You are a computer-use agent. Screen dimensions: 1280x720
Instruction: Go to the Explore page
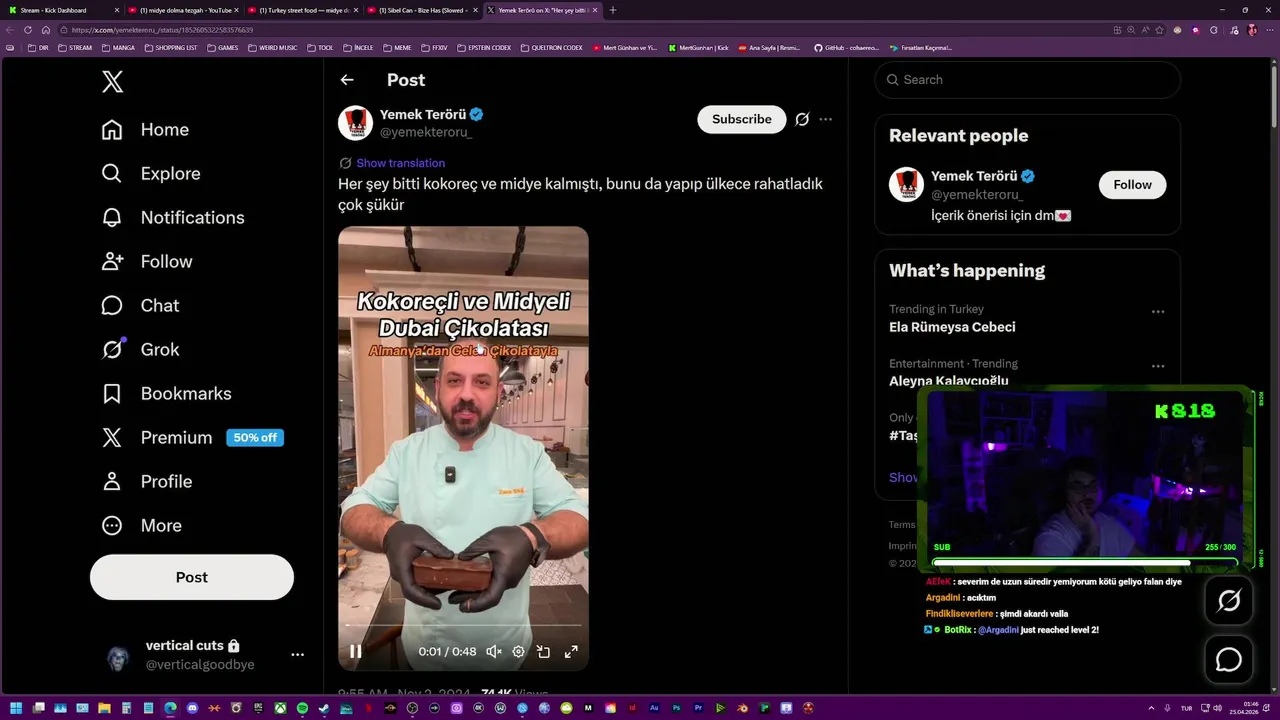coord(151,174)
